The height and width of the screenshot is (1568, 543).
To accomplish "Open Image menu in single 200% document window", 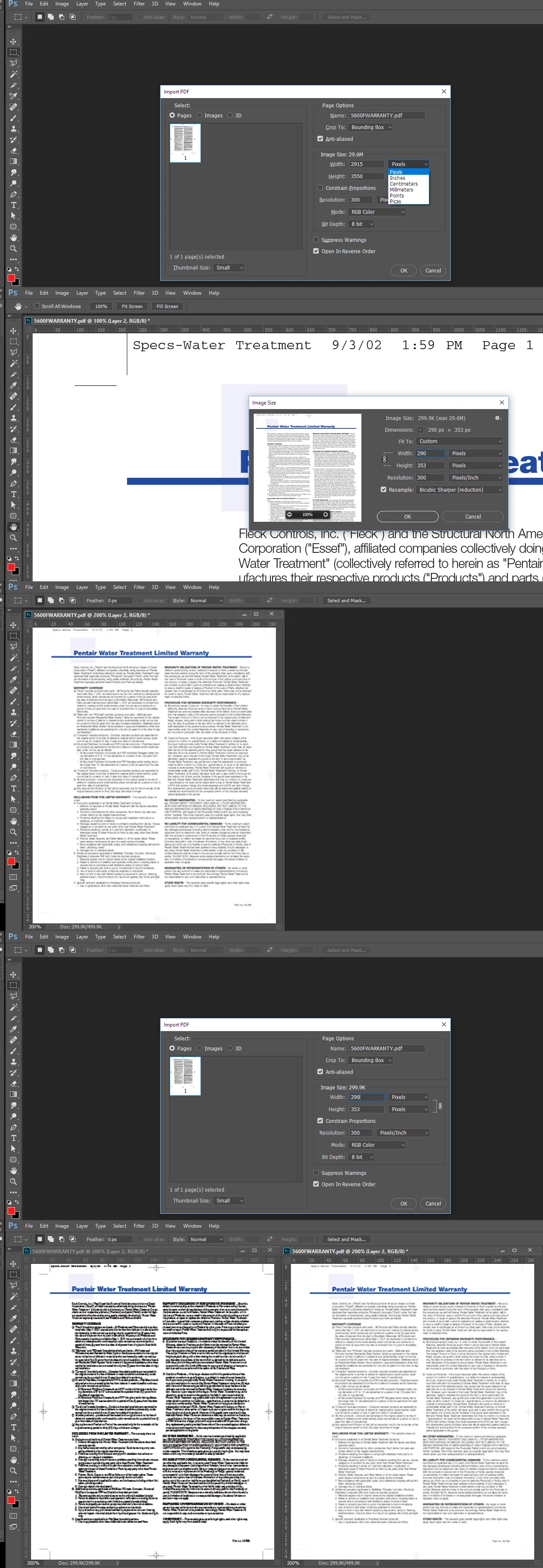I will coord(62,587).
